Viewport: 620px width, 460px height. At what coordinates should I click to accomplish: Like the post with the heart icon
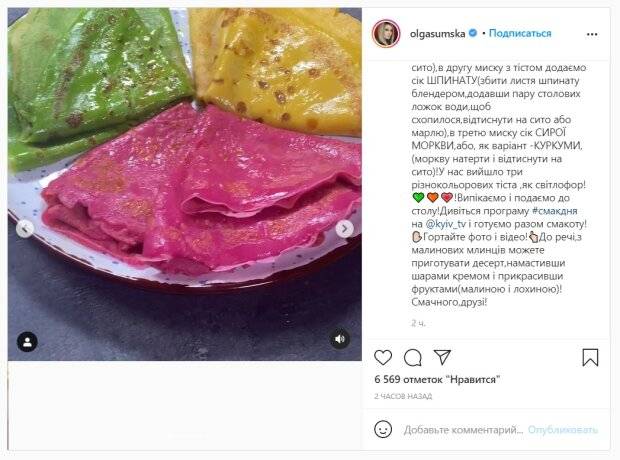click(x=383, y=358)
